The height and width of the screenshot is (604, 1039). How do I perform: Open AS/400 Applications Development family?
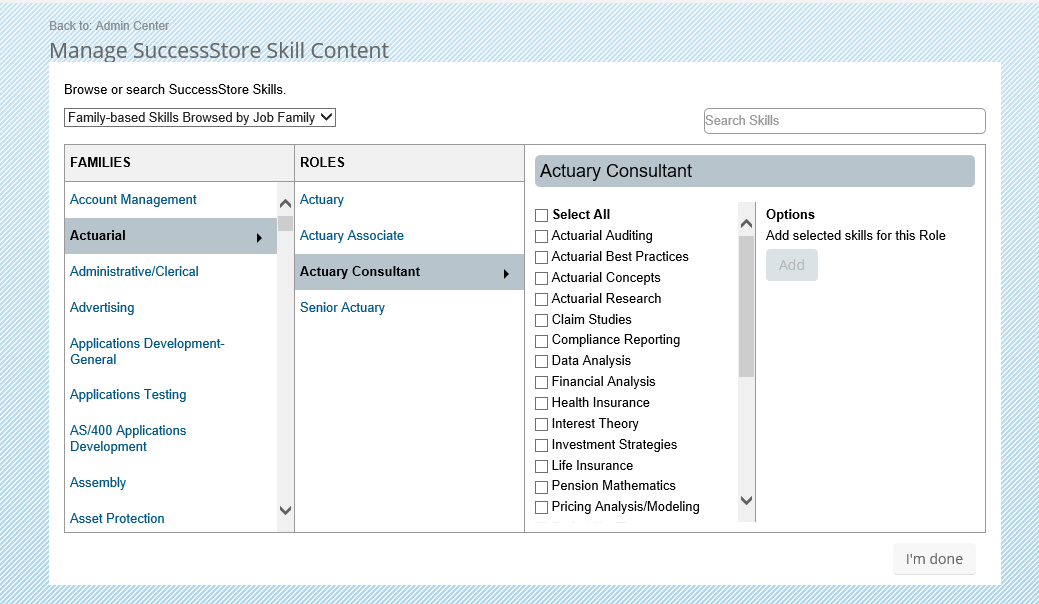(x=128, y=438)
